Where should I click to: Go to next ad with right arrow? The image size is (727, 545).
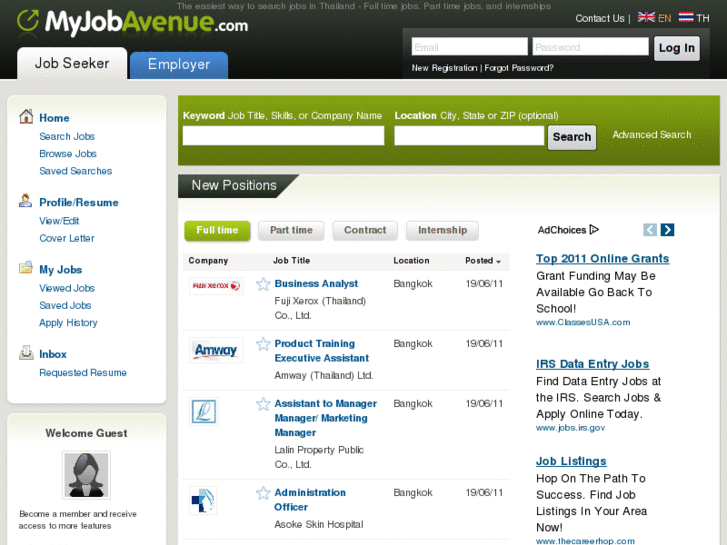coord(667,230)
